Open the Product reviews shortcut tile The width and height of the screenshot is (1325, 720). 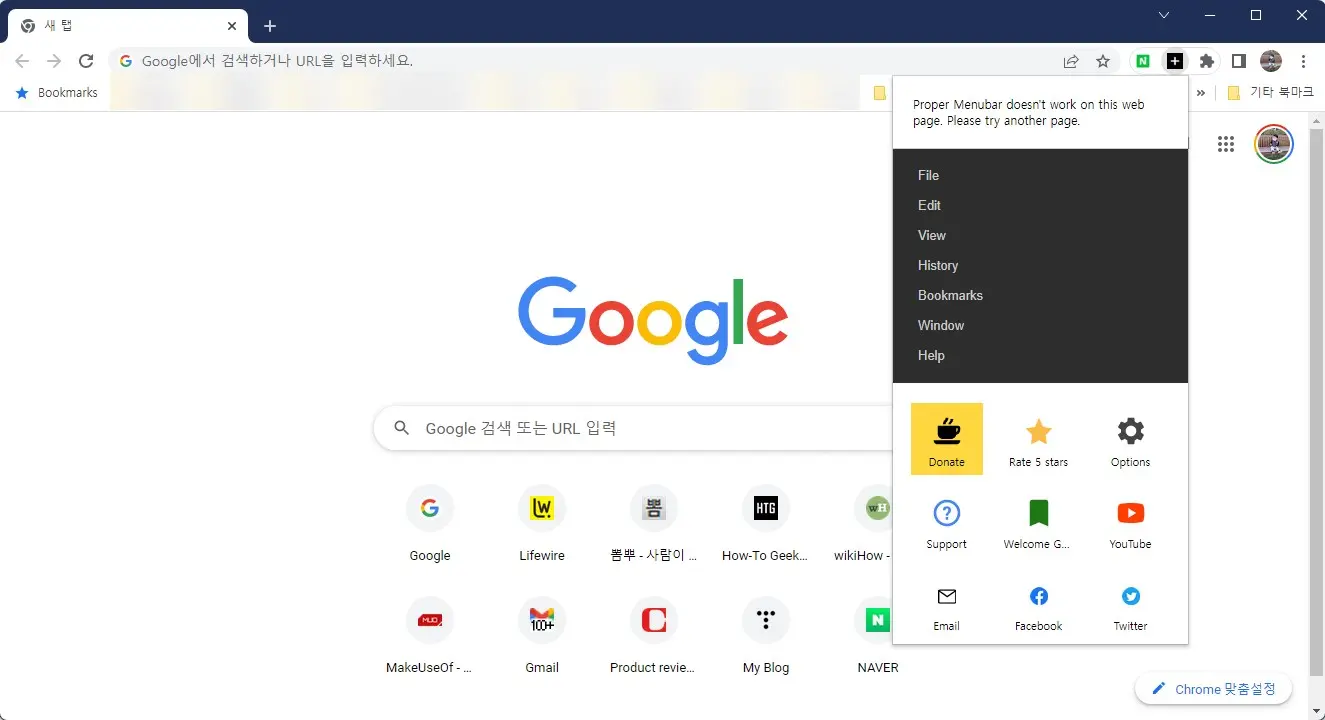coord(654,634)
